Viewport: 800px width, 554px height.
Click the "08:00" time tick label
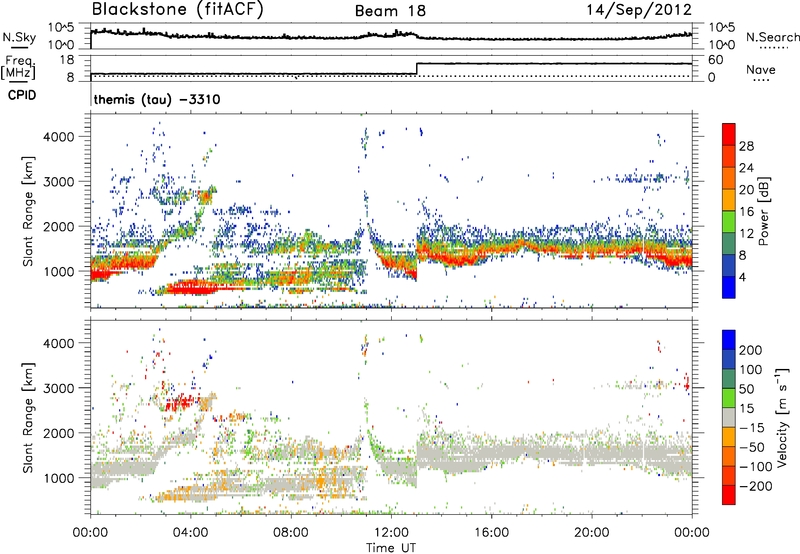click(291, 533)
